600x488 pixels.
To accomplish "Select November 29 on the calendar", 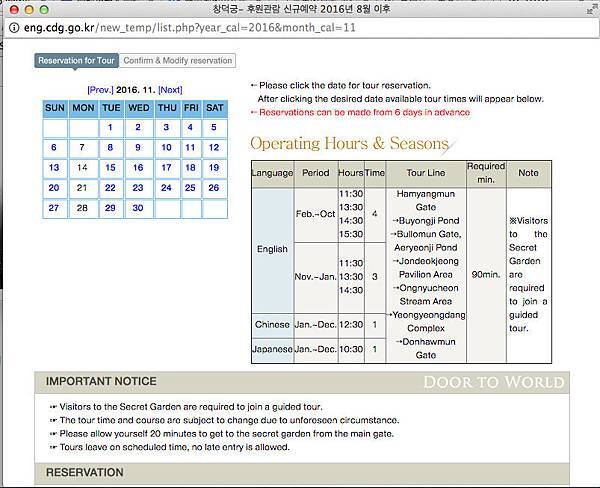I will tap(110, 208).
